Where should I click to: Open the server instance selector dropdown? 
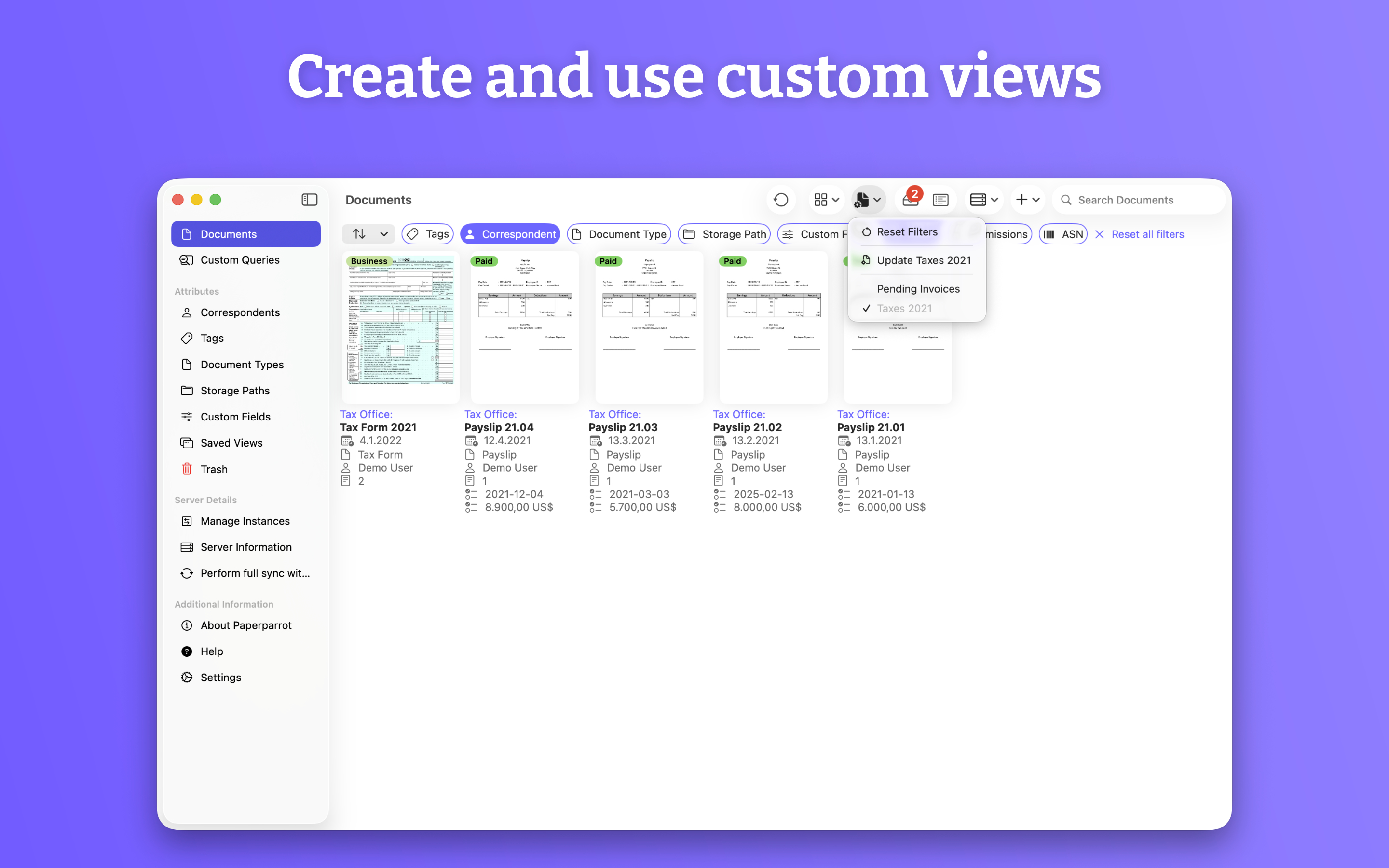pos(984,200)
